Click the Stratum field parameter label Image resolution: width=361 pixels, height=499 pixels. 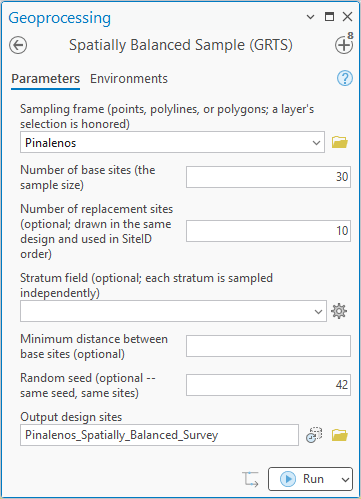[146, 285]
